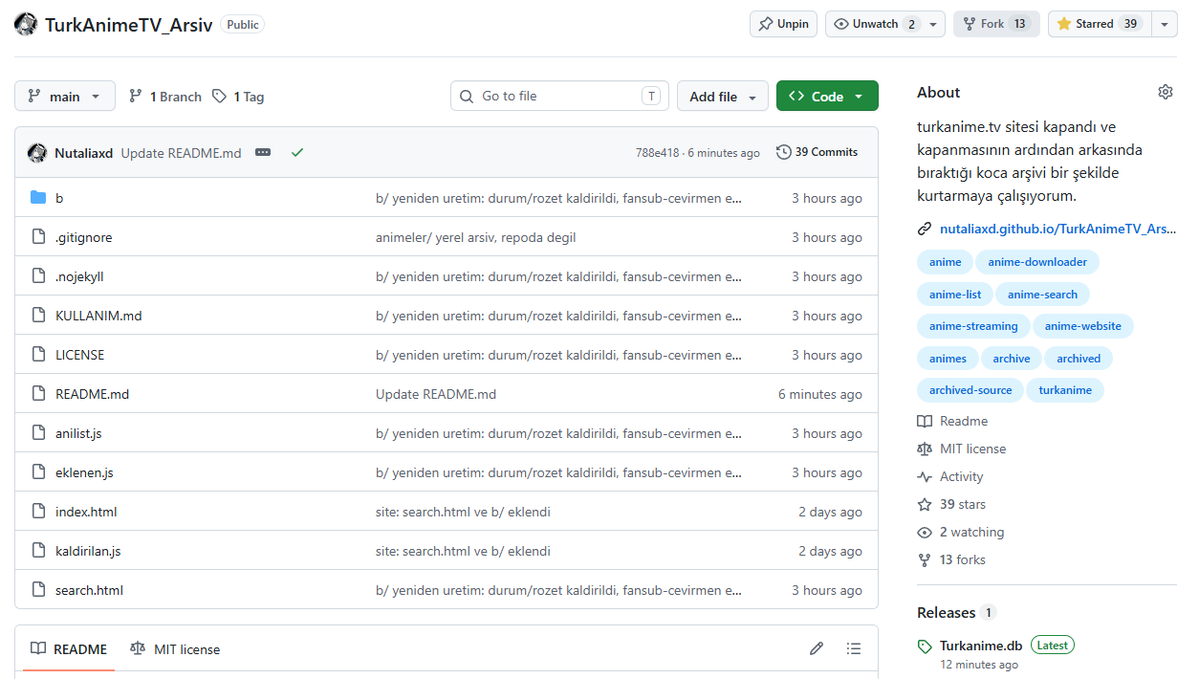
Task: Switch to the README tab
Action: click(69, 649)
